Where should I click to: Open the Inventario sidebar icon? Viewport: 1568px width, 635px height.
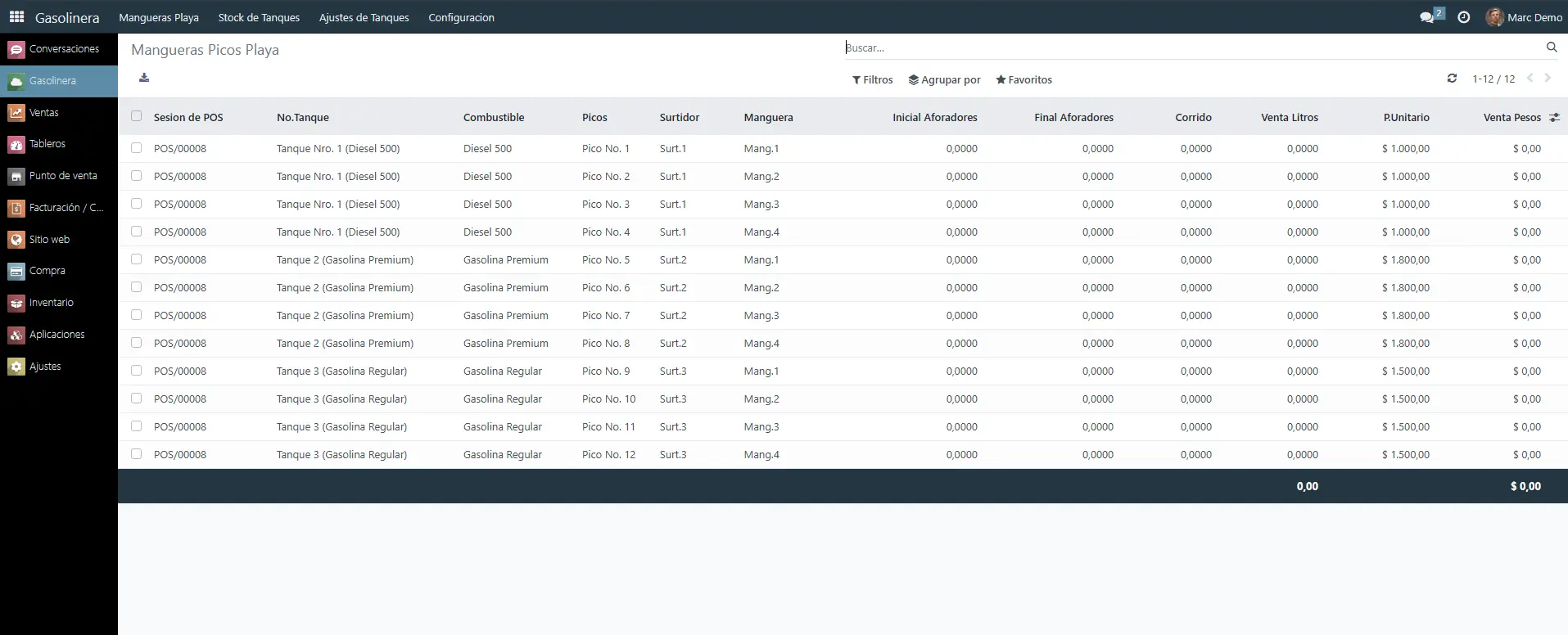[x=16, y=303]
